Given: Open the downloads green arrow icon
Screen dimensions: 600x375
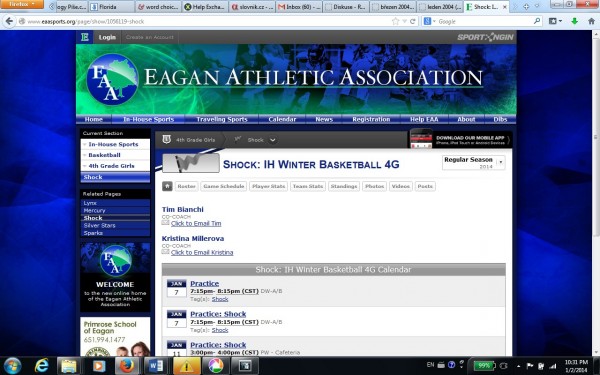Looking at the screenshot, I should click(574, 21).
